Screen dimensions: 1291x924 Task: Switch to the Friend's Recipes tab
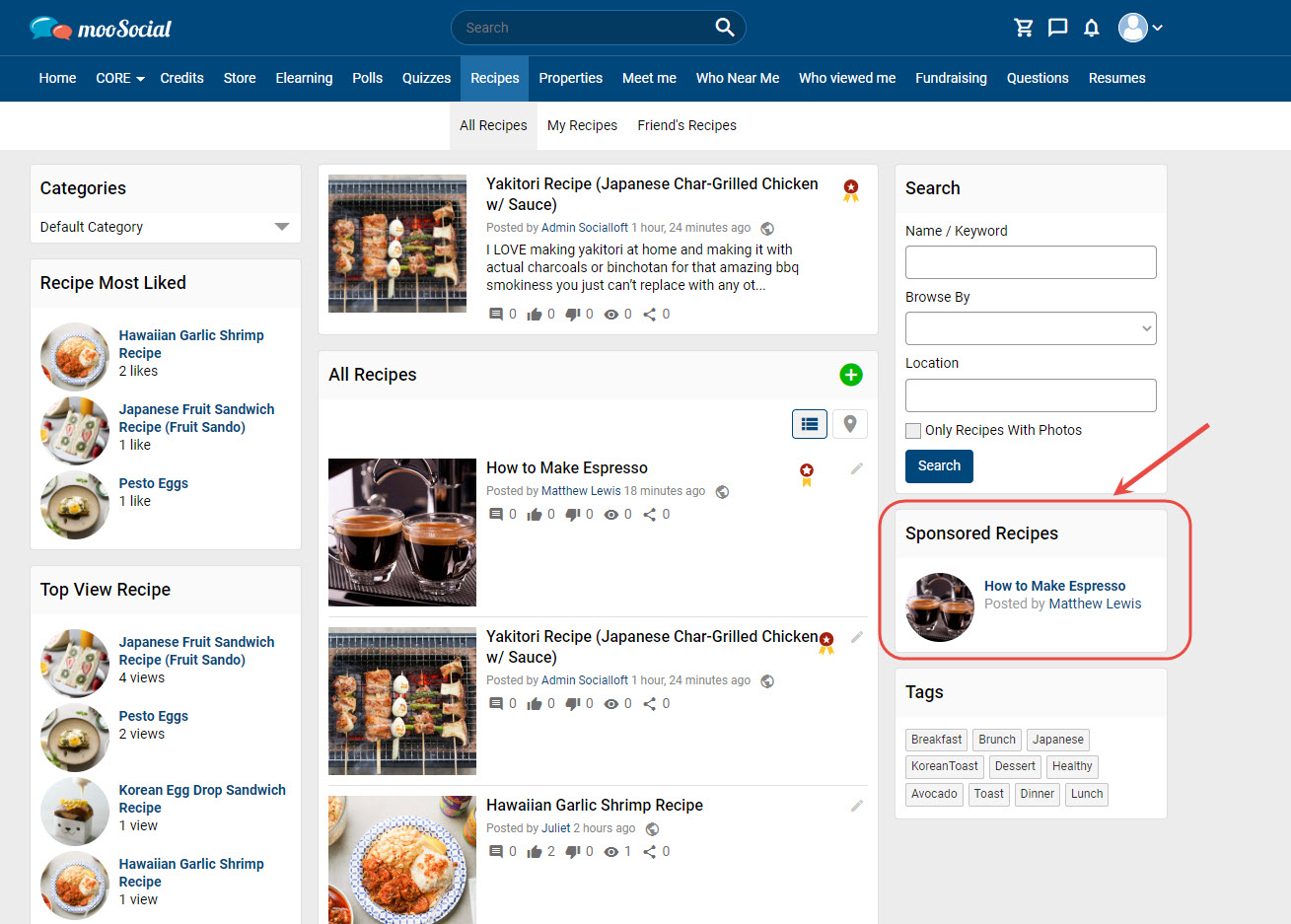click(687, 125)
